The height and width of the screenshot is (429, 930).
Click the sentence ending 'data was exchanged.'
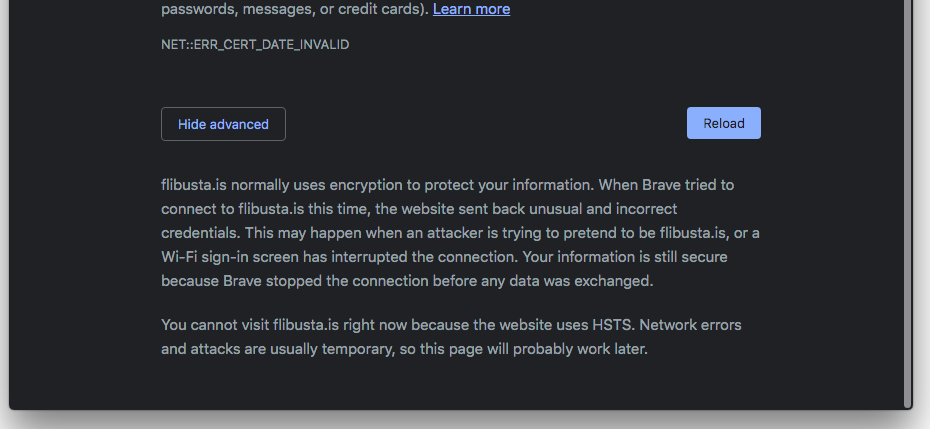(407, 281)
